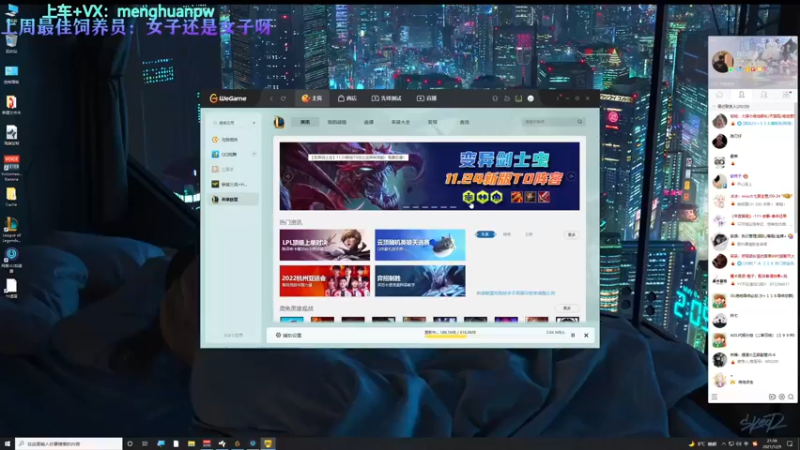Click the WeGame logo in header

[x=228, y=98]
